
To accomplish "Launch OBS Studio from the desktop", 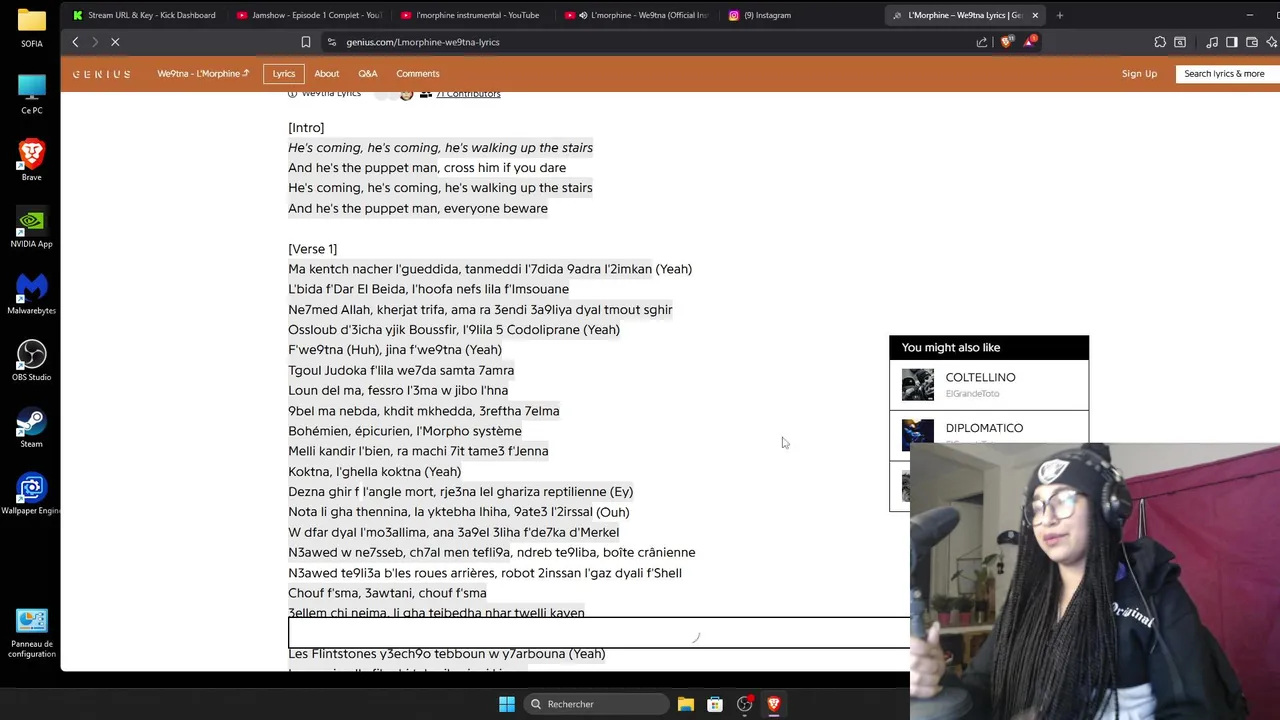I will (32, 360).
